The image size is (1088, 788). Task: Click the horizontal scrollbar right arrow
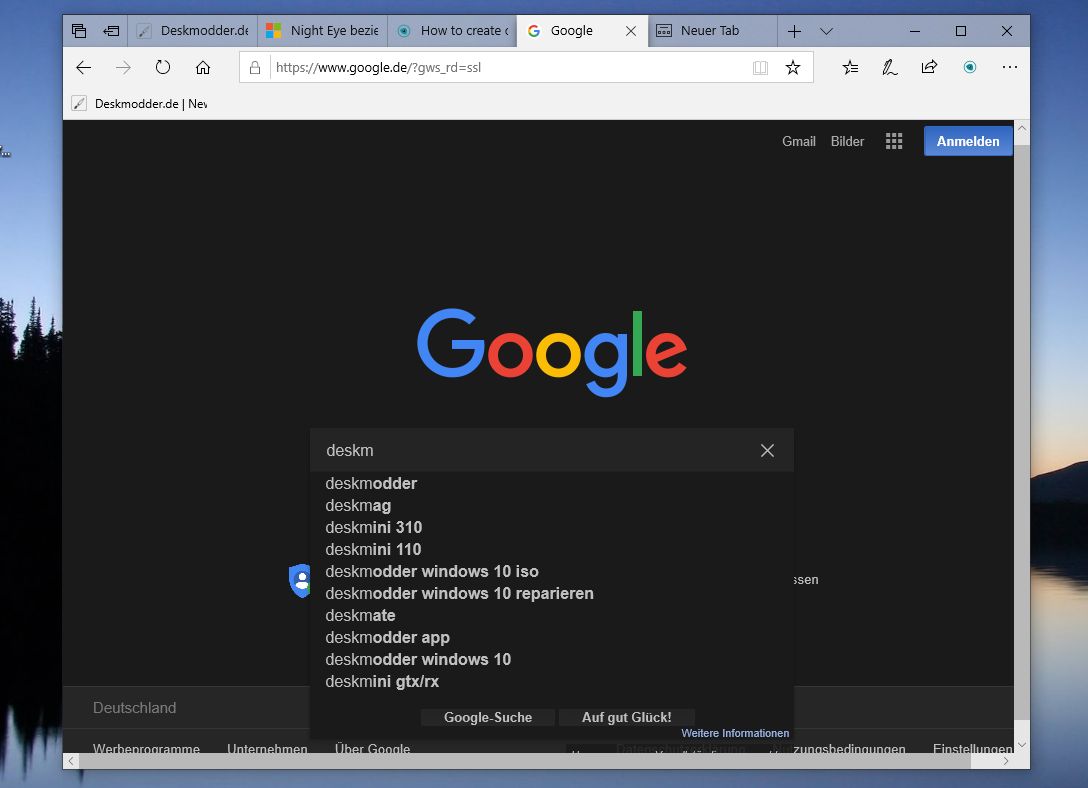tap(1006, 761)
